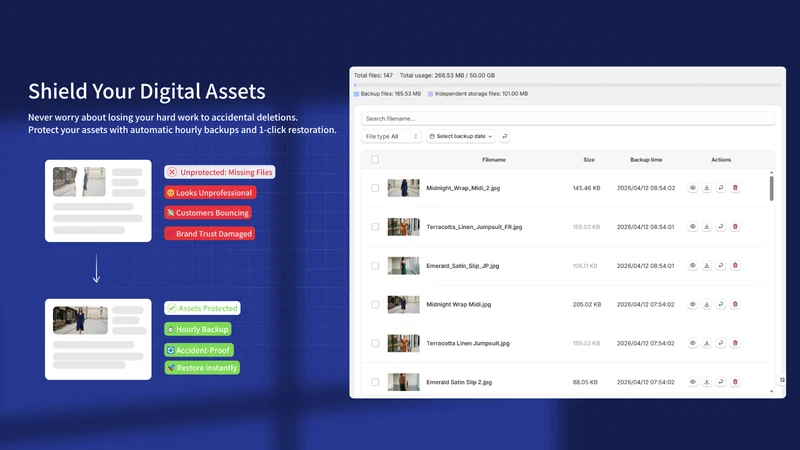Screen dimensions: 800x450
Task: Click the table's vertical scrollbar thumb
Action: [771, 189]
